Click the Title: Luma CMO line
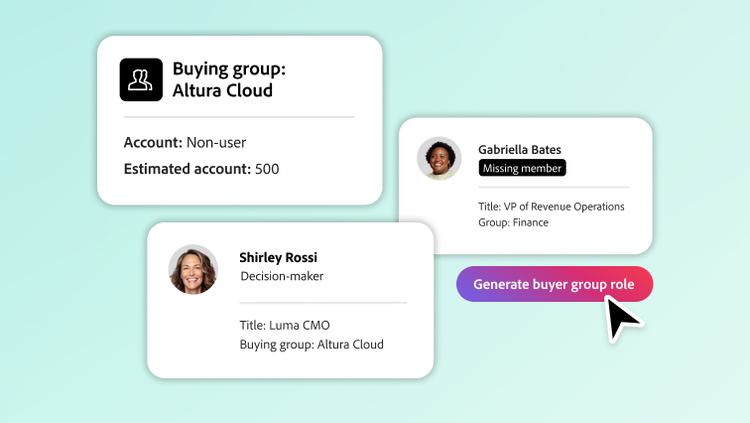This screenshot has width=750, height=423. point(285,325)
